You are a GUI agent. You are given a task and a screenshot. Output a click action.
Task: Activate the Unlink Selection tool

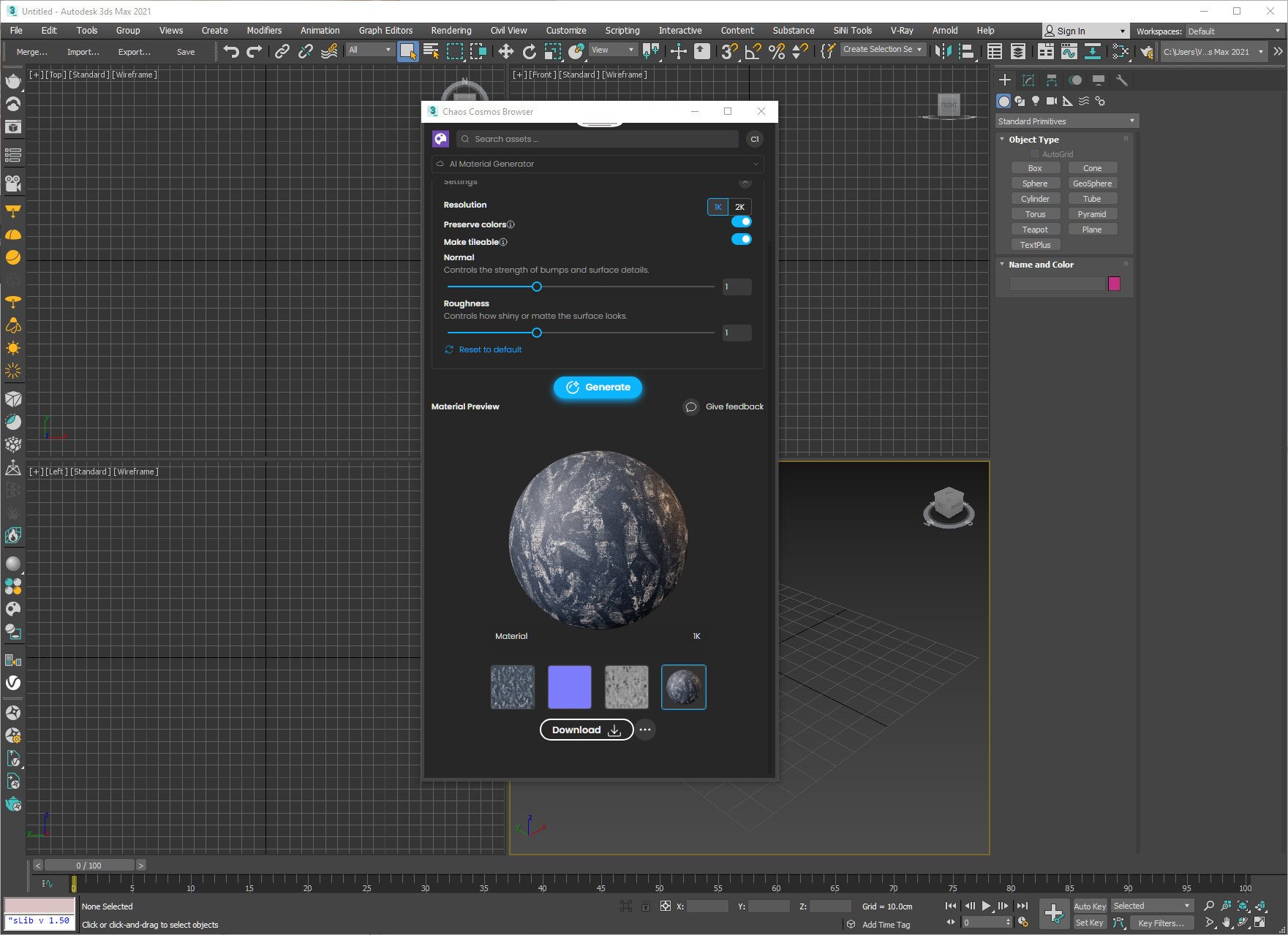pos(305,51)
